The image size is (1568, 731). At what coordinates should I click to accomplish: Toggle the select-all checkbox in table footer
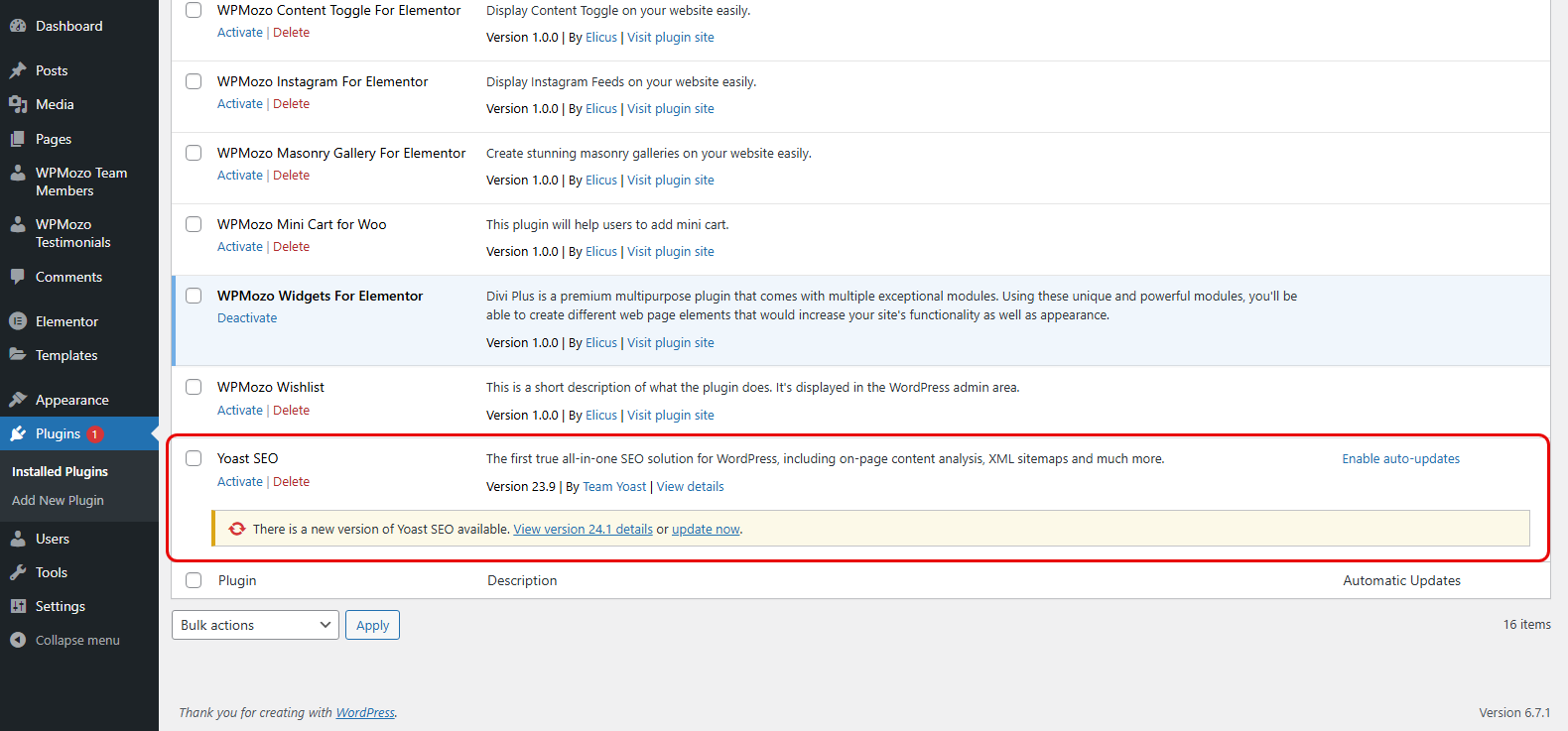[x=194, y=580]
